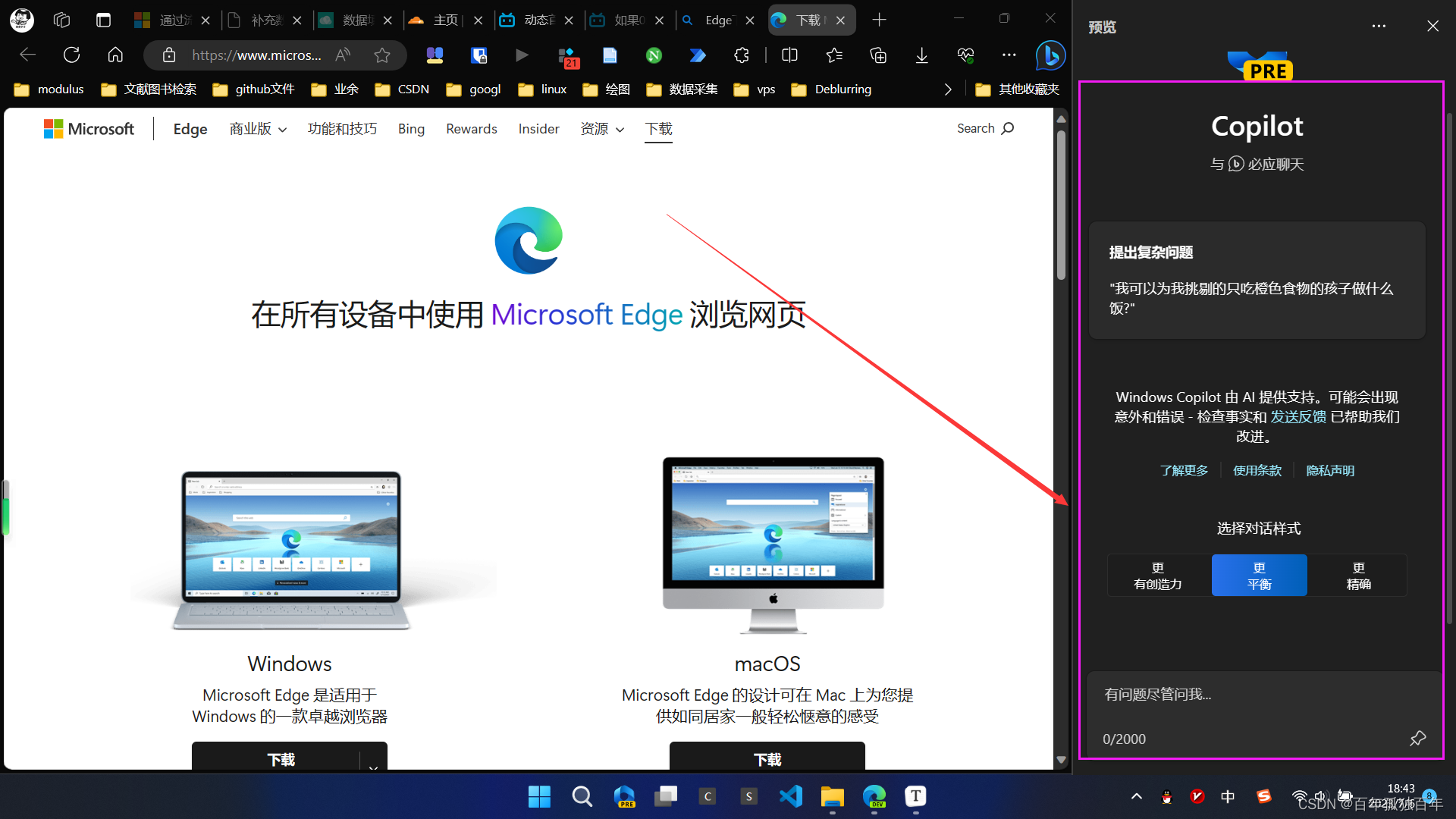
Task: Open Favorites list icon in toolbar
Action: click(x=834, y=55)
